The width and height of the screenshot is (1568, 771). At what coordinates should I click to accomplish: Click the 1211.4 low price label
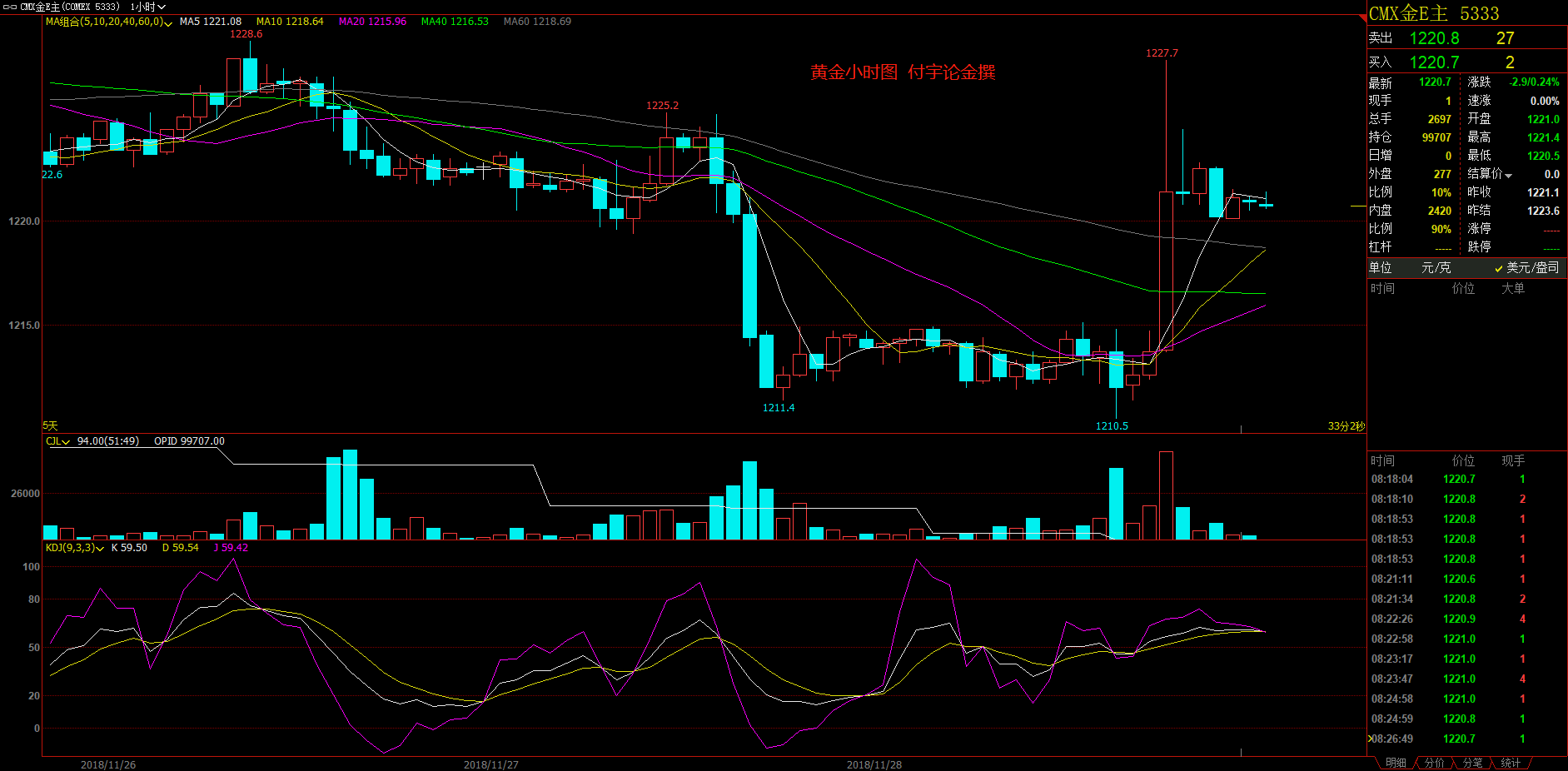(779, 408)
